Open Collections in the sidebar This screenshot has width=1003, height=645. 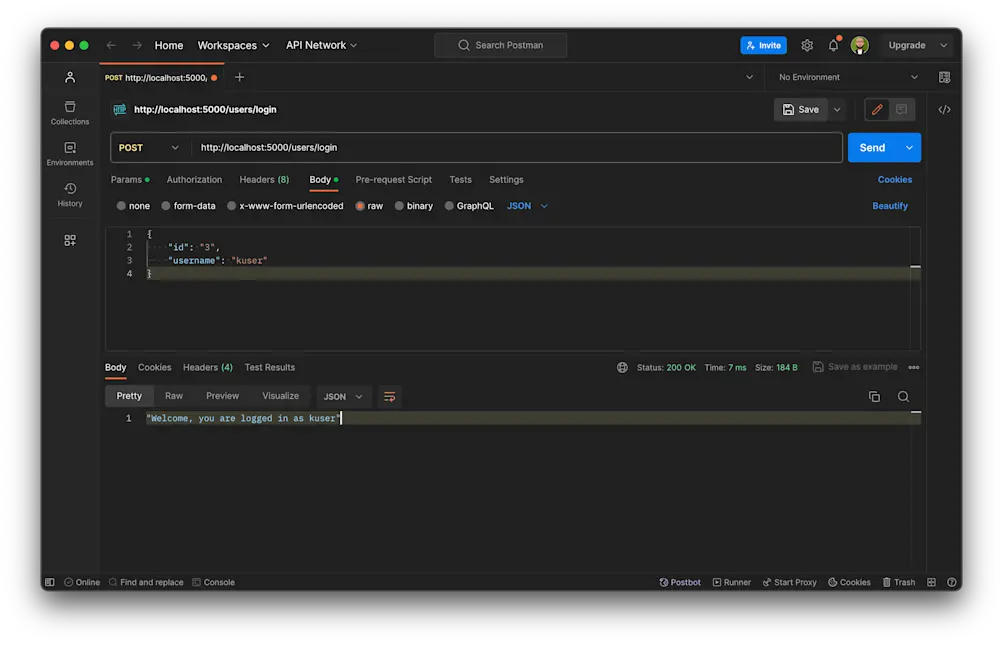pos(70,113)
